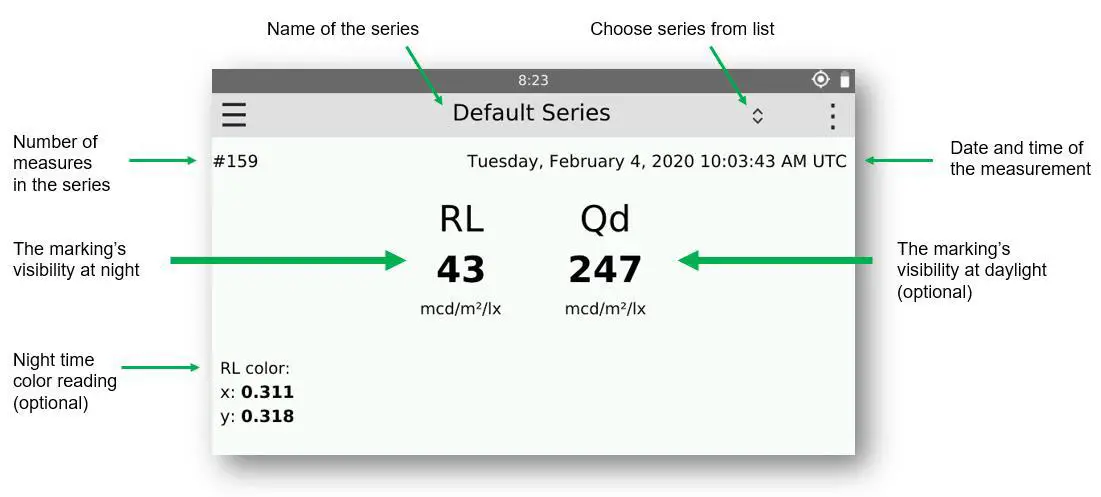Screen dimensions: 1101x497
Task: Click the "Choose series from list" annotation
Action: point(682,29)
